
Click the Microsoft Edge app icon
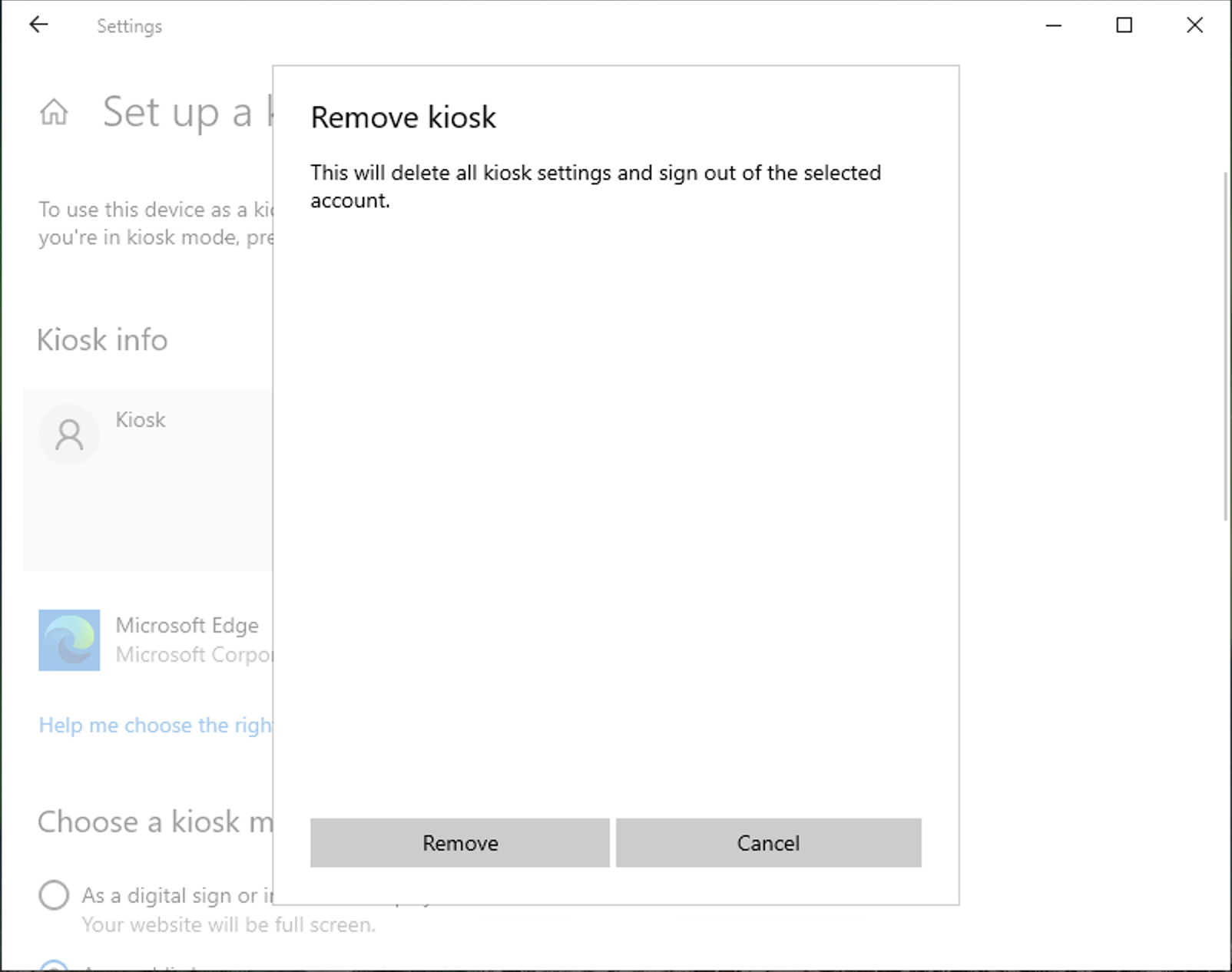(69, 640)
